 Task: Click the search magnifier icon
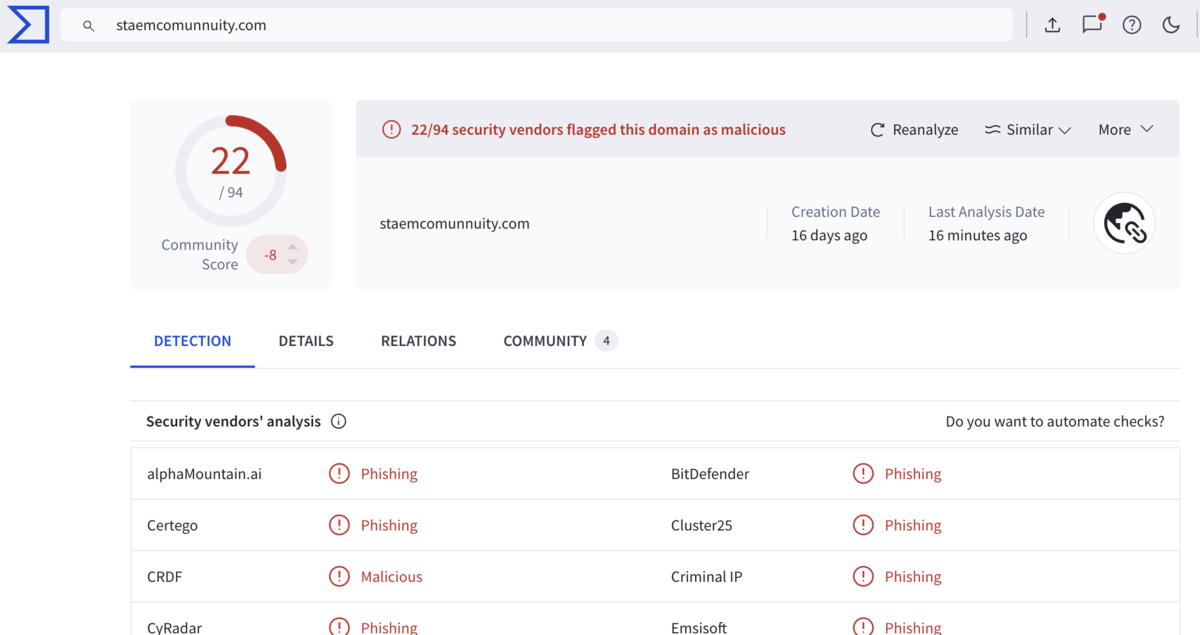[x=89, y=26]
